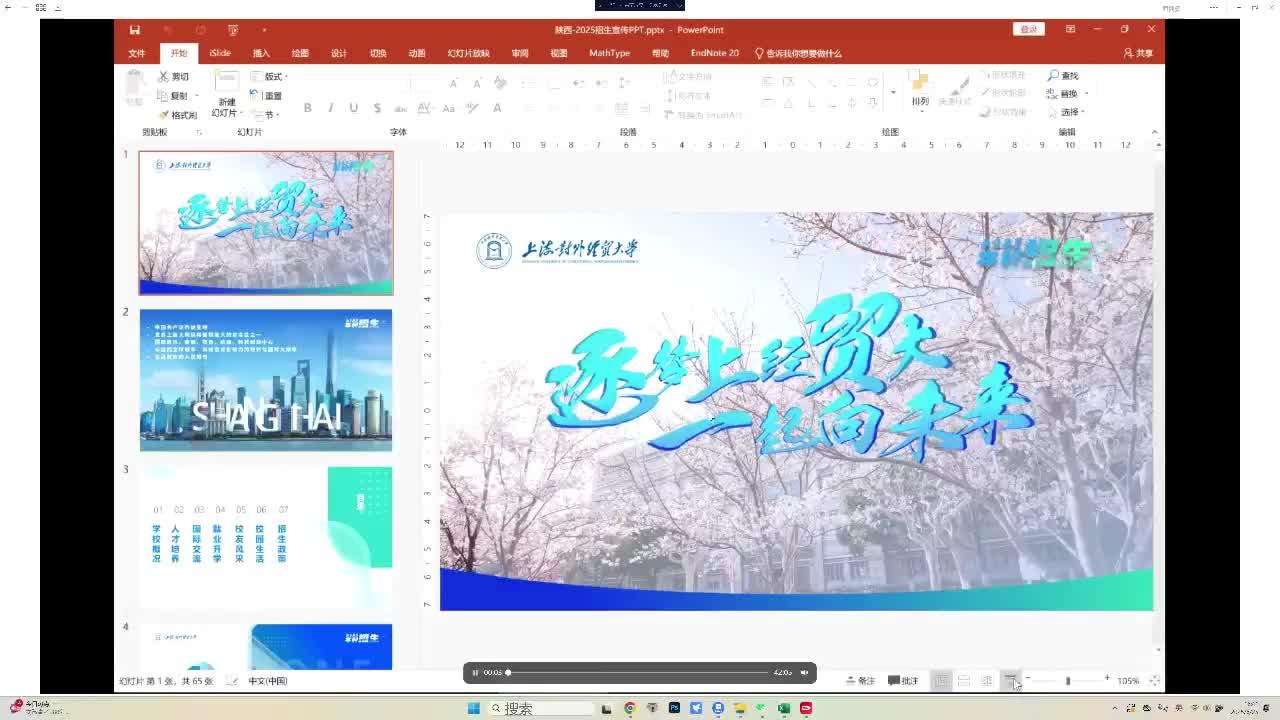The height and width of the screenshot is (720, 1280).
Task: Click the video progress bar
Action: [638, 673]
